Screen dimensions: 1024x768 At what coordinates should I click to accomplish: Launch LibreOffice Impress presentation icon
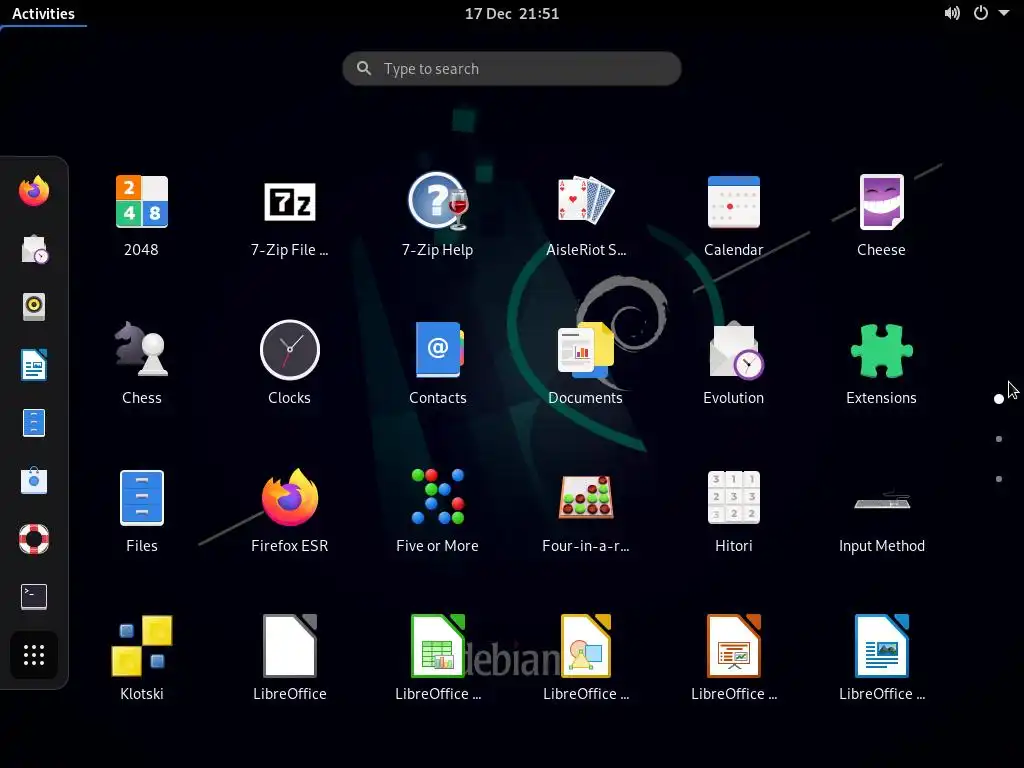pyautogui.click(x=733, y=645)
